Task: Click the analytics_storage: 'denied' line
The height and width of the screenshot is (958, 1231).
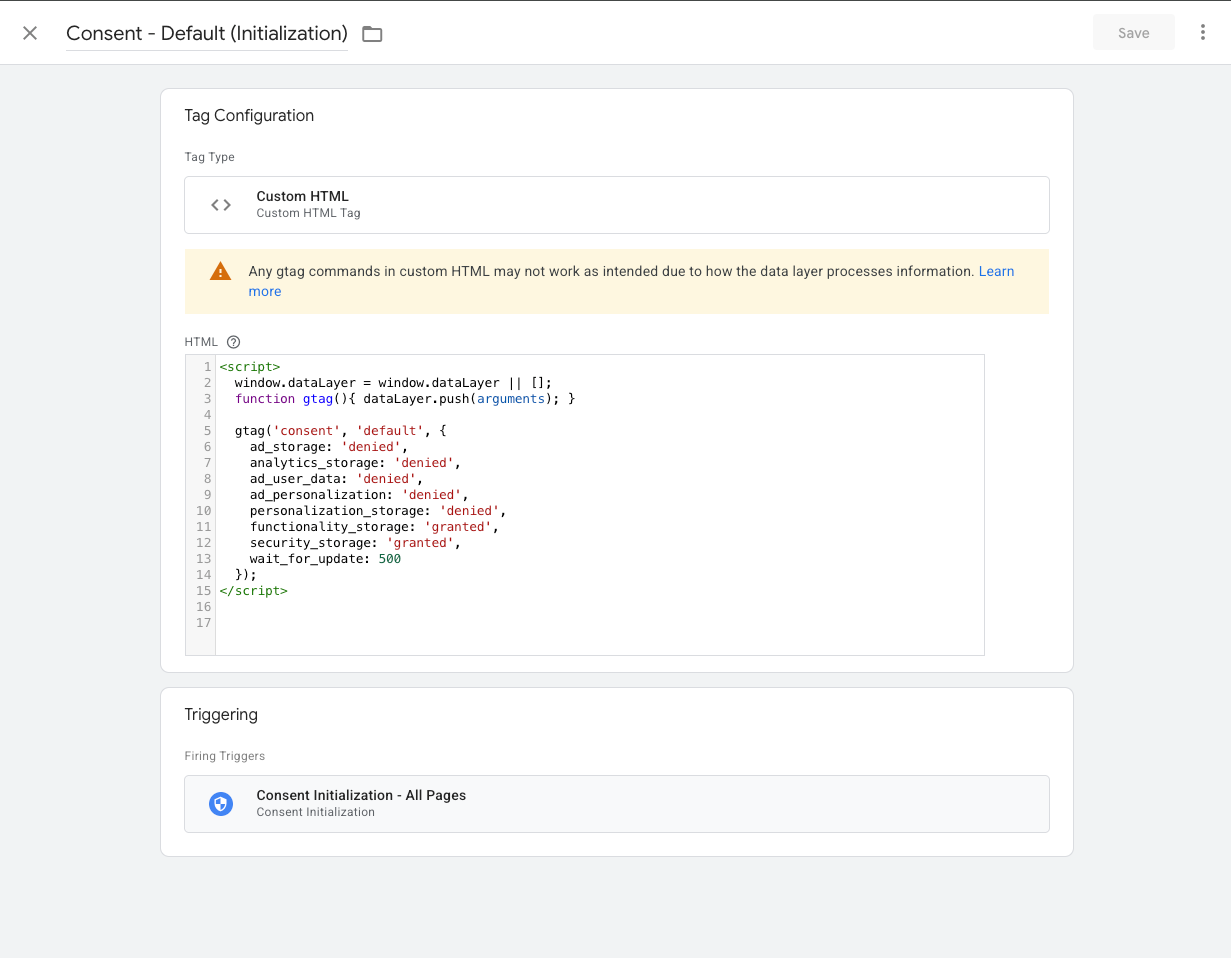Action: [355, 463]
